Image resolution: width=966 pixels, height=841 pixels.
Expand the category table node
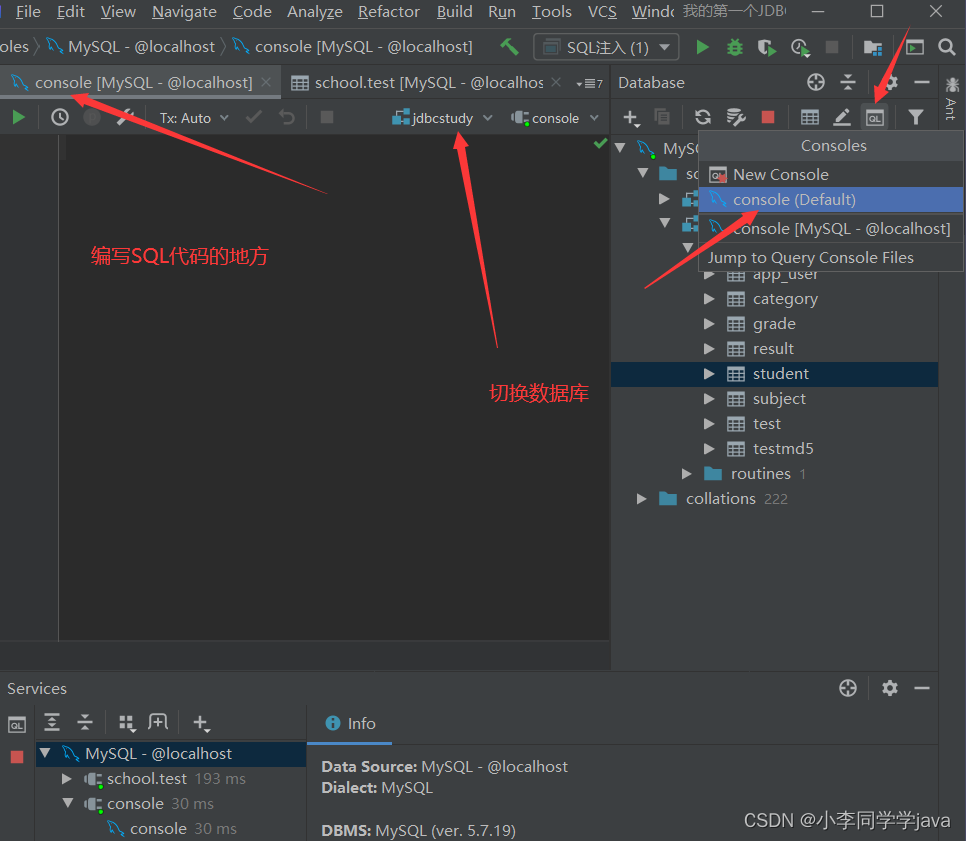point(709,299)
